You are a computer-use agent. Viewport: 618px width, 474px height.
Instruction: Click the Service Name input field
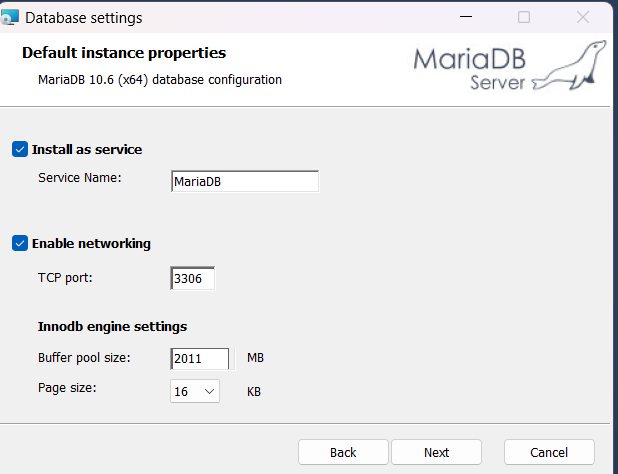tap(245, 181)
